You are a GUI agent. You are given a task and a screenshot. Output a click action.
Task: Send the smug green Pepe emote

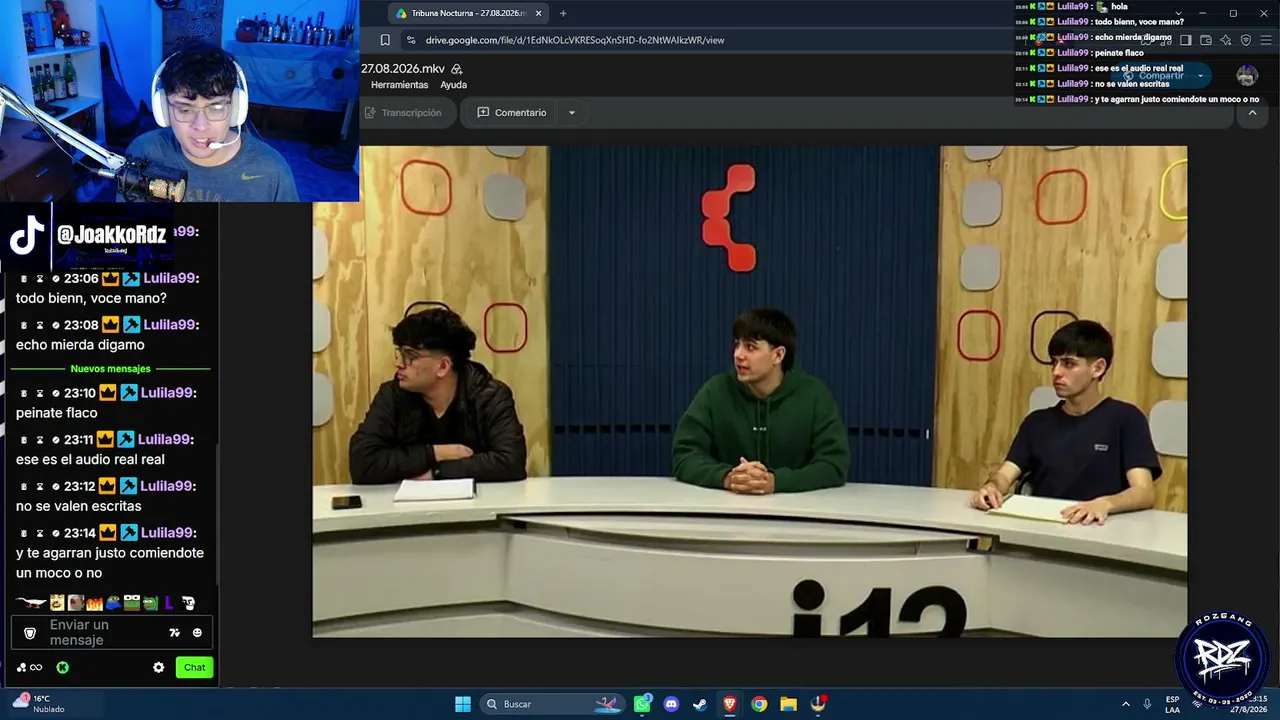coord(150,603)
